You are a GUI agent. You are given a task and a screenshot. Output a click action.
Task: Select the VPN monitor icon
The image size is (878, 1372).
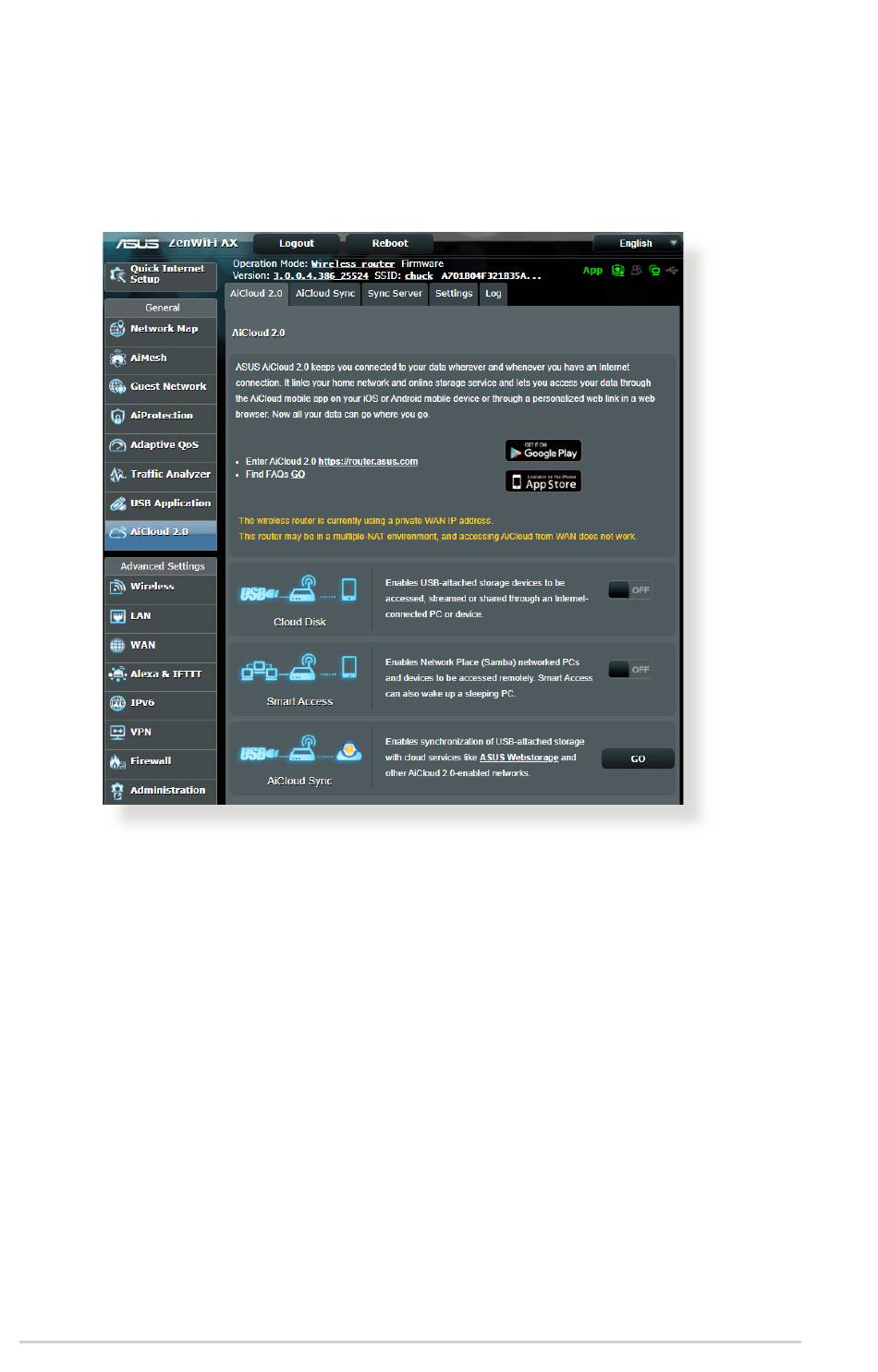(117, 733)
